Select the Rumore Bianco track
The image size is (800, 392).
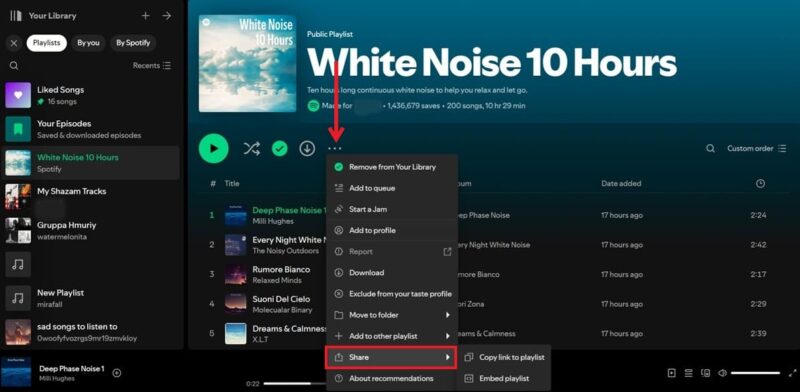point(281,270)
